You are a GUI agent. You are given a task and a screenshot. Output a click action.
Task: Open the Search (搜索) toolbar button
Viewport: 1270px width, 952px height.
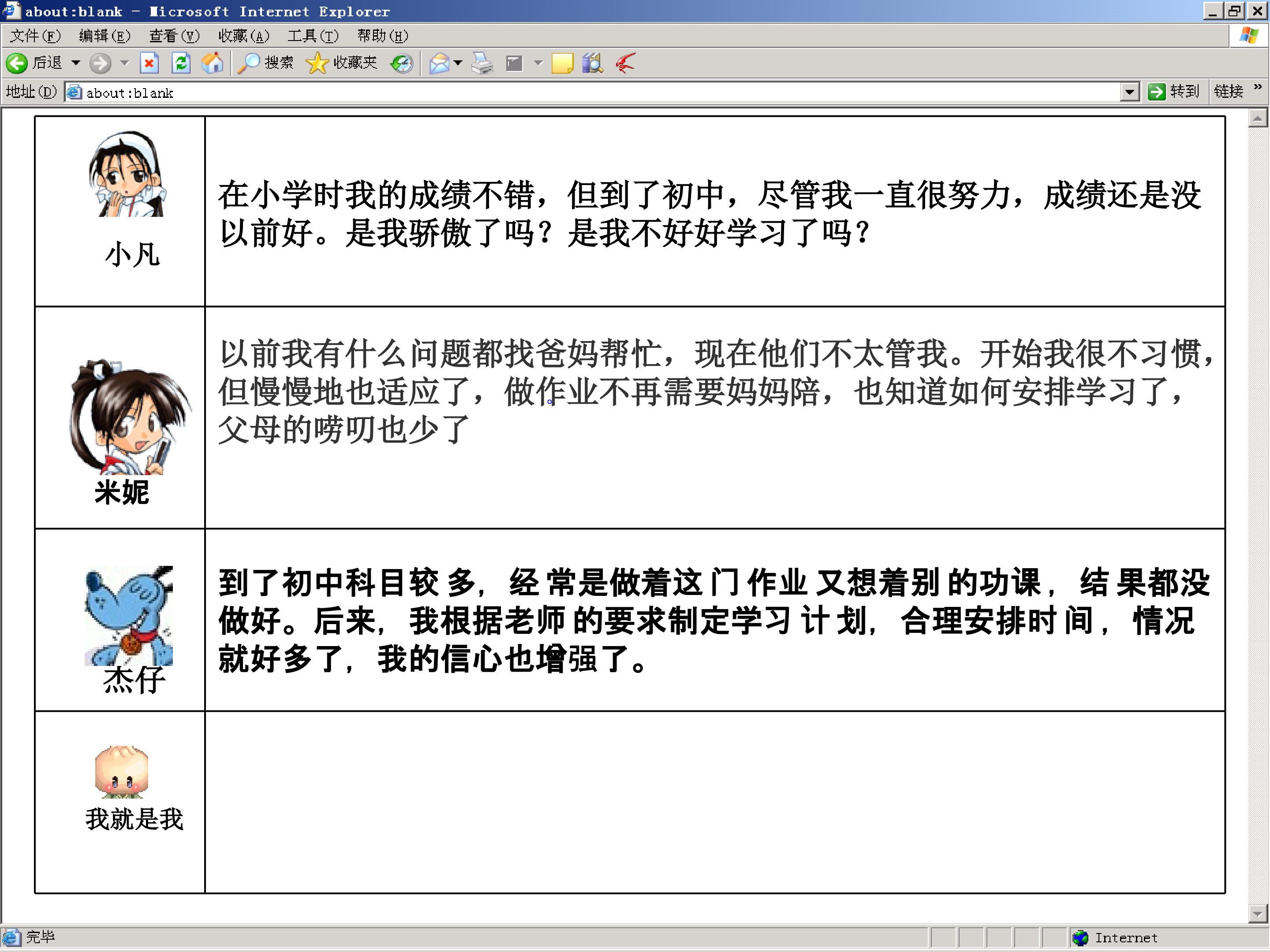[265, 63]
